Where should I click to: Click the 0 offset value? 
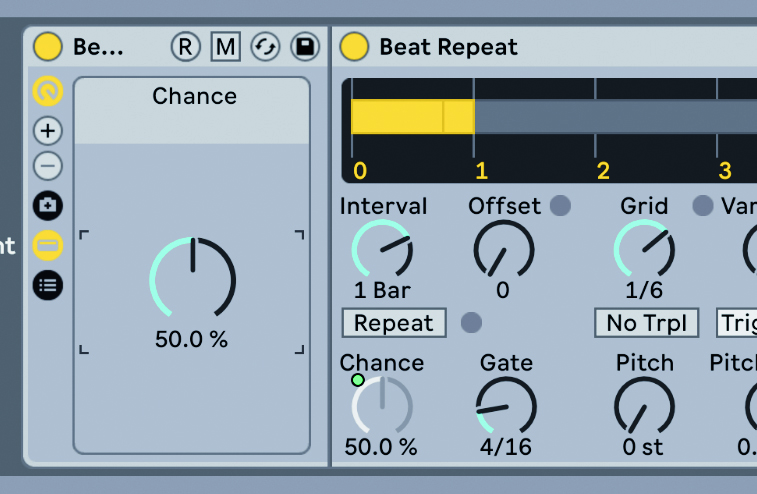(x=503, y=290)
